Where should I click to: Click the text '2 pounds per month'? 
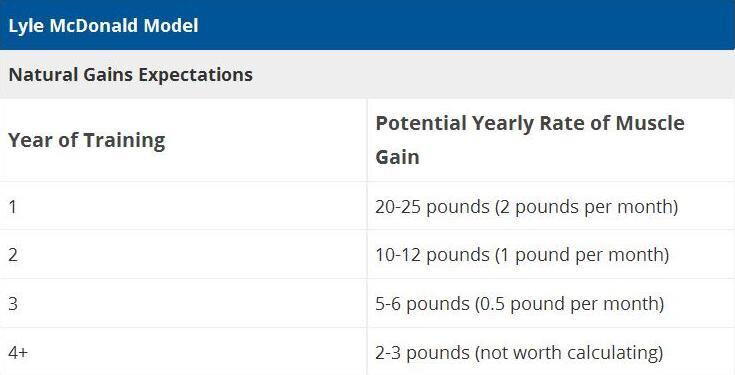point(587,207)
